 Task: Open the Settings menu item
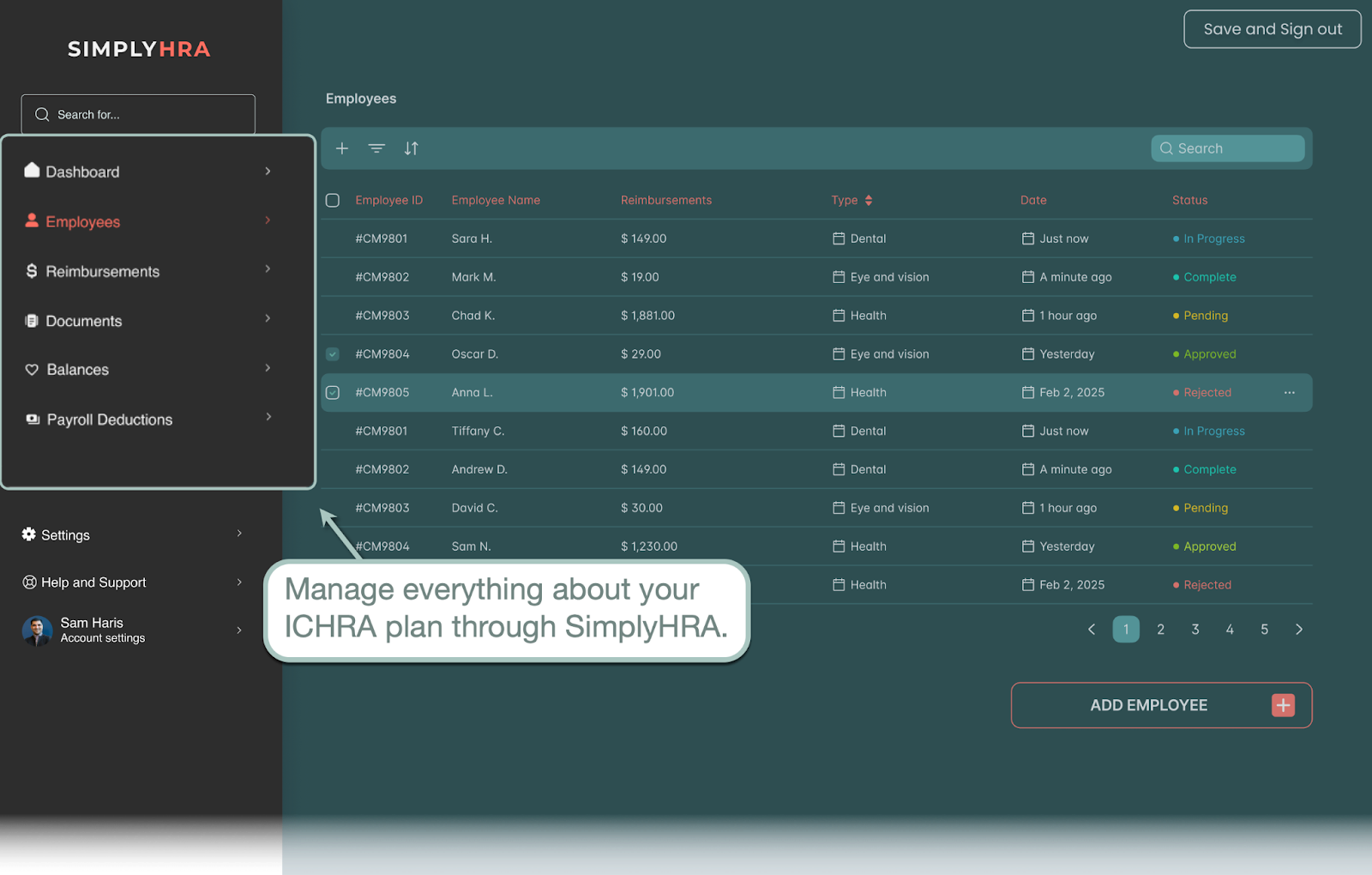133,534
